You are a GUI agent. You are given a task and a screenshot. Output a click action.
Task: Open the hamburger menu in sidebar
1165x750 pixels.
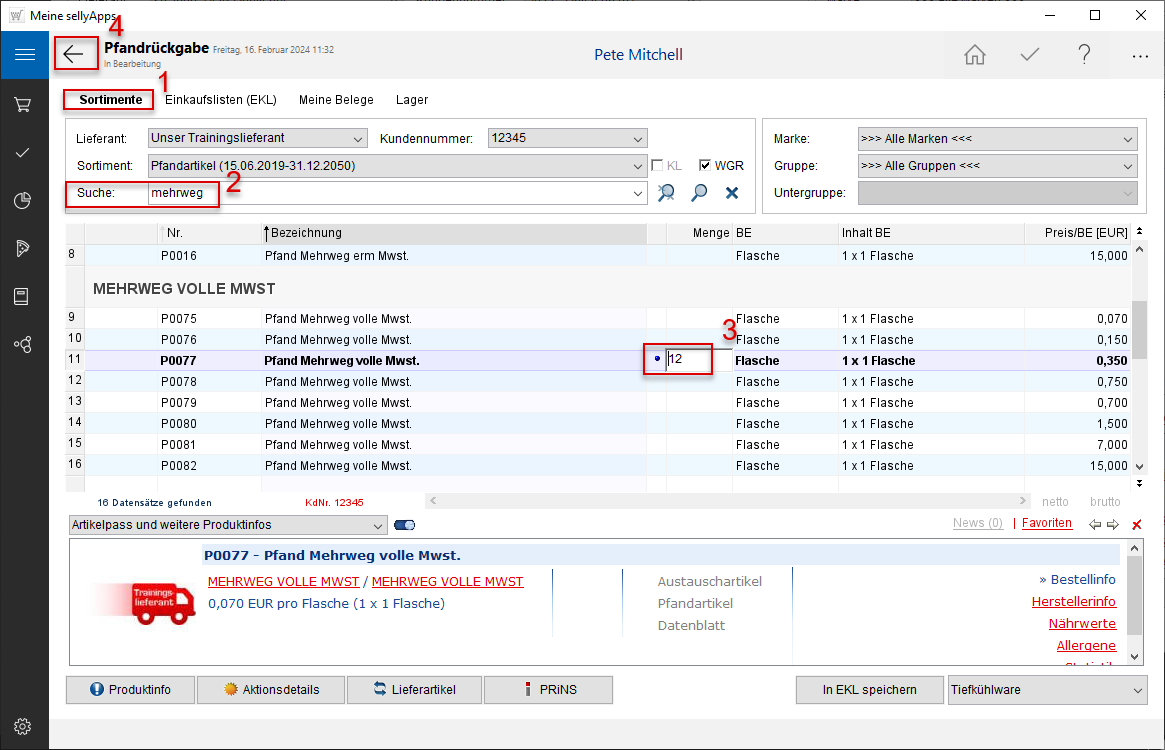point(24,55)
